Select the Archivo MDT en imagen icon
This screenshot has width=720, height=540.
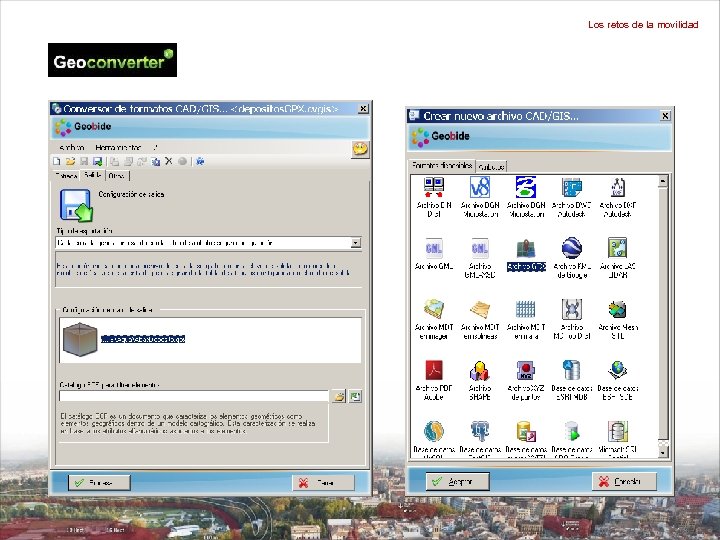click(x=433, y=309)
